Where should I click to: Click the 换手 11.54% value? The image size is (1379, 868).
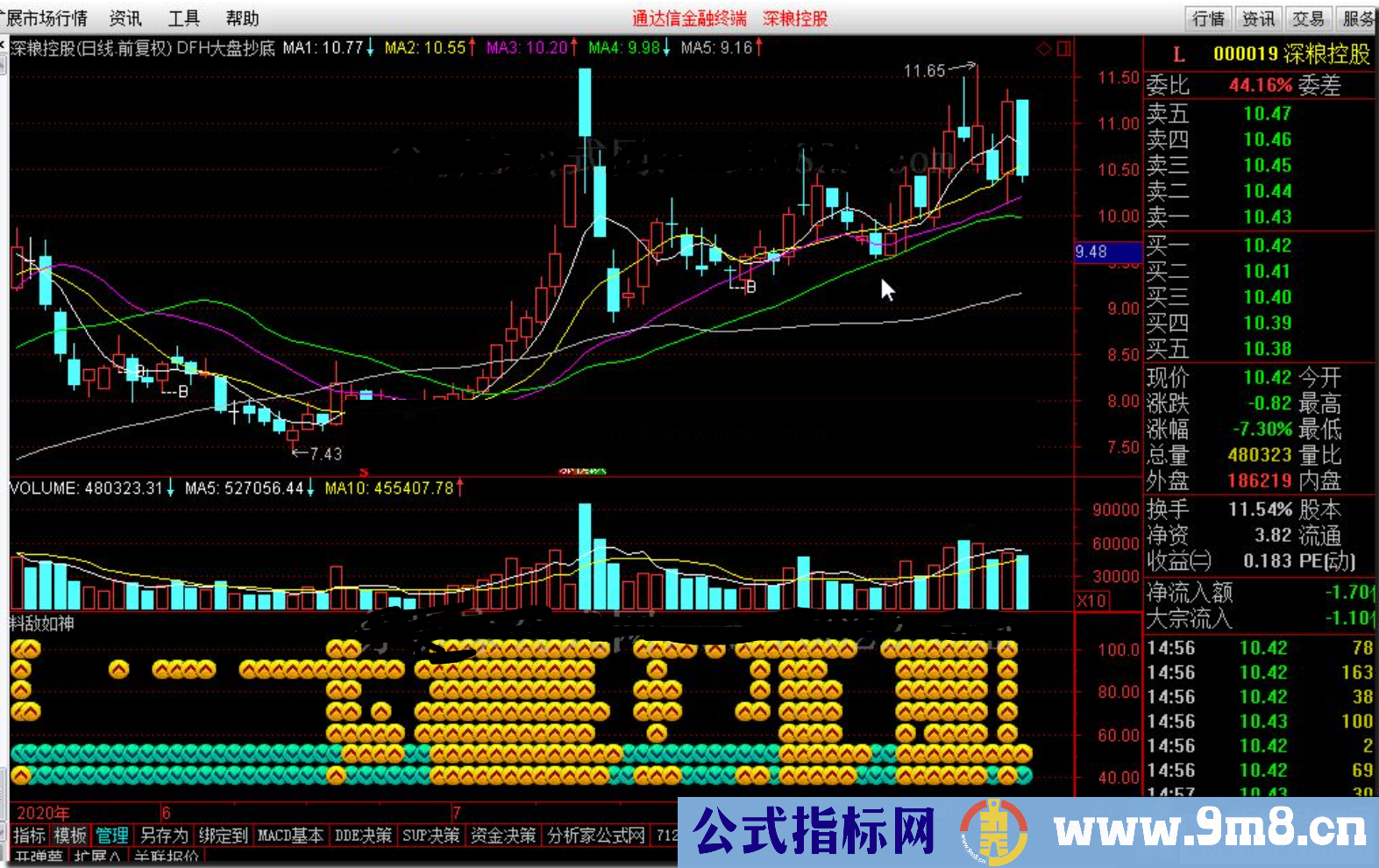pos(1261,509)
